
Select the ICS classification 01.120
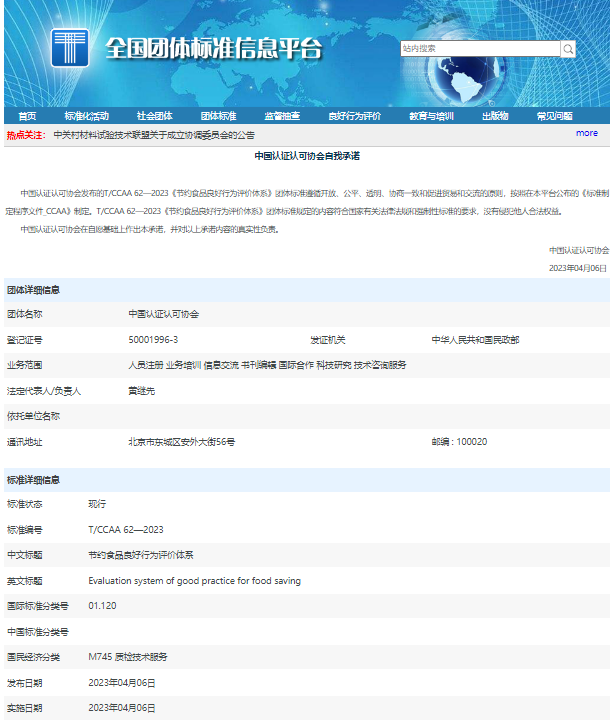coord(102,606)
